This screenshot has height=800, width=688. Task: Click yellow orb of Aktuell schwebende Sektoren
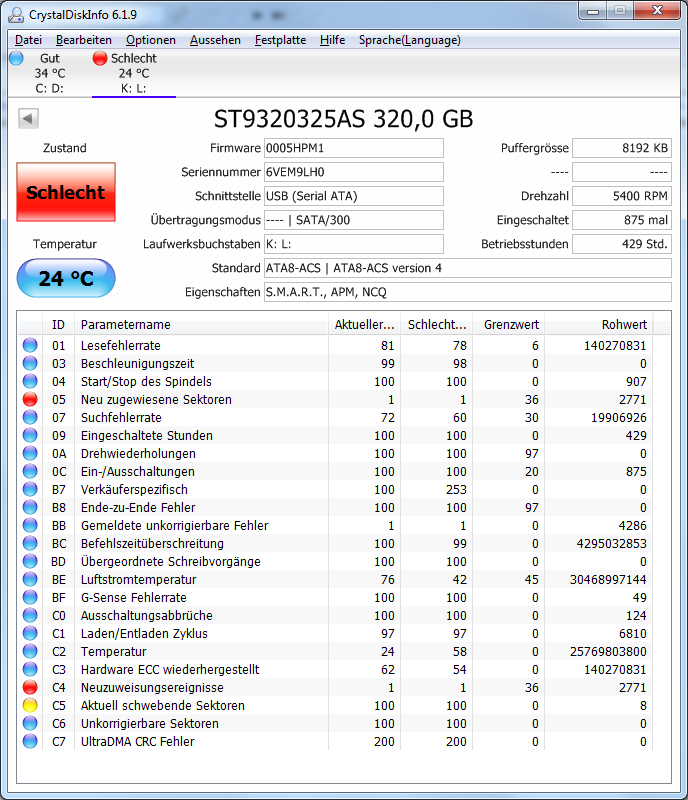coord(30,705)
